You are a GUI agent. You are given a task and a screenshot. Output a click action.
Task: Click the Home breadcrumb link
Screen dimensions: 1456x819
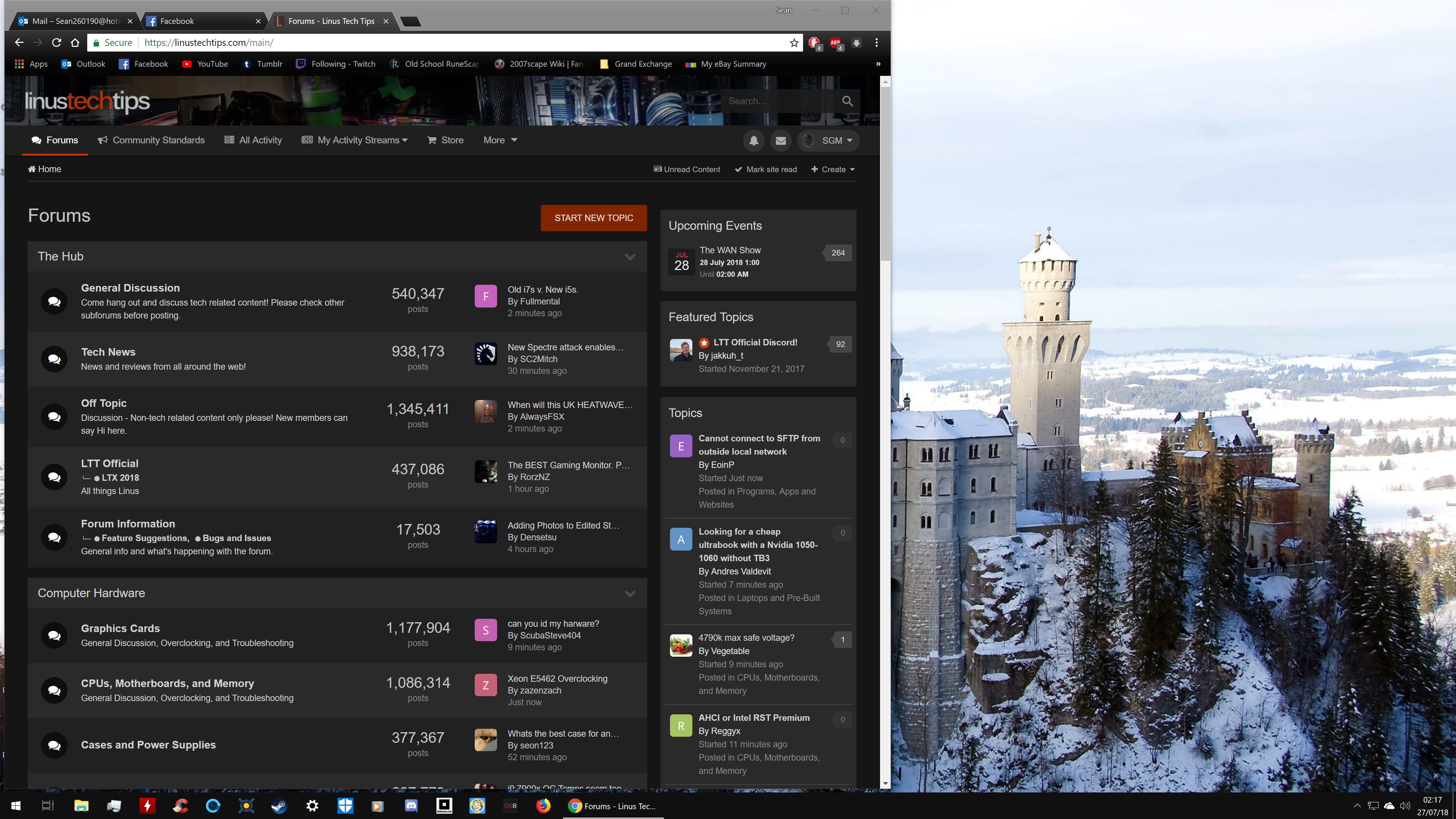coord(45,169)
